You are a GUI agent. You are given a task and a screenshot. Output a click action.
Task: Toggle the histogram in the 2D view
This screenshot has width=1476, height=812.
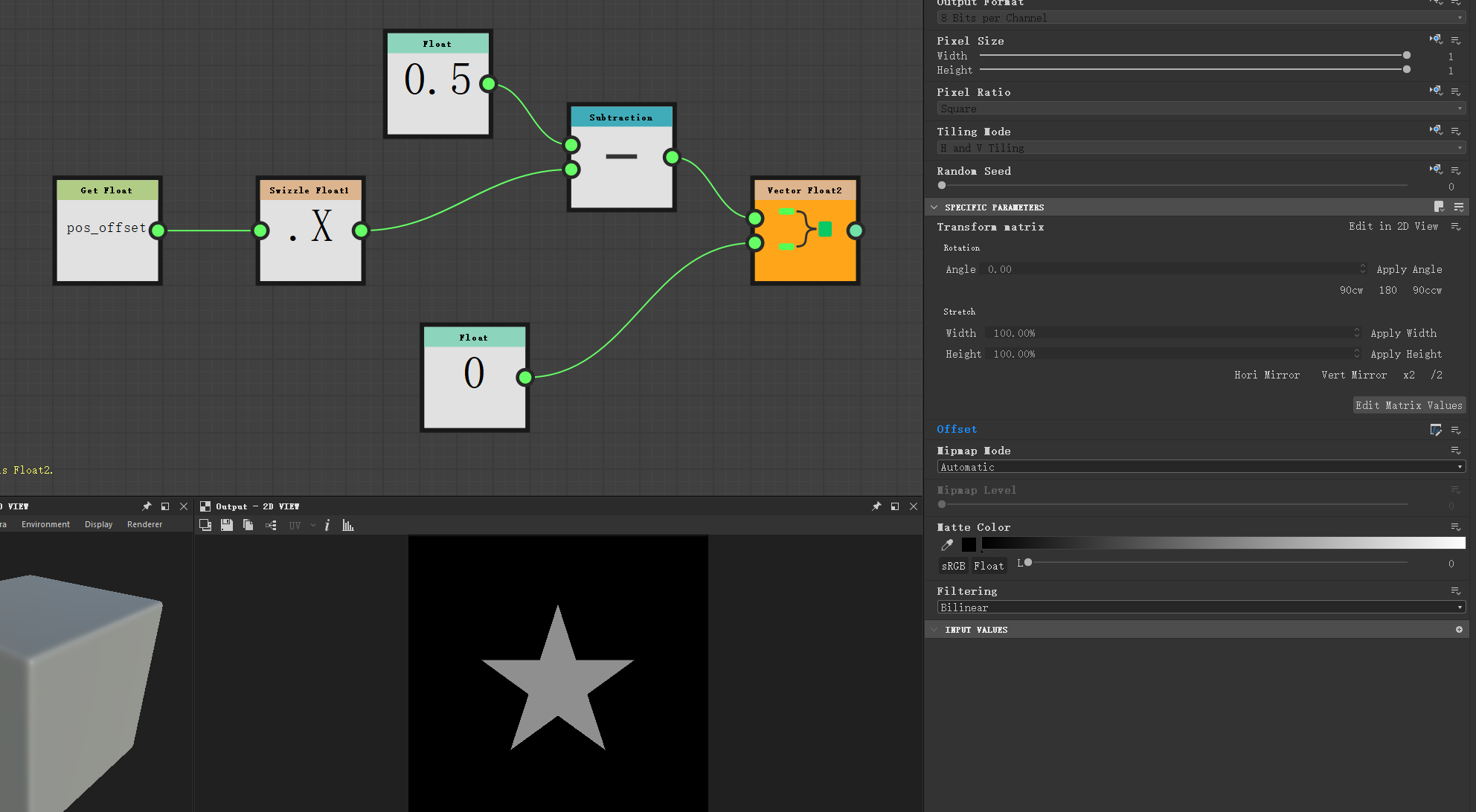(x=347, y=525)
